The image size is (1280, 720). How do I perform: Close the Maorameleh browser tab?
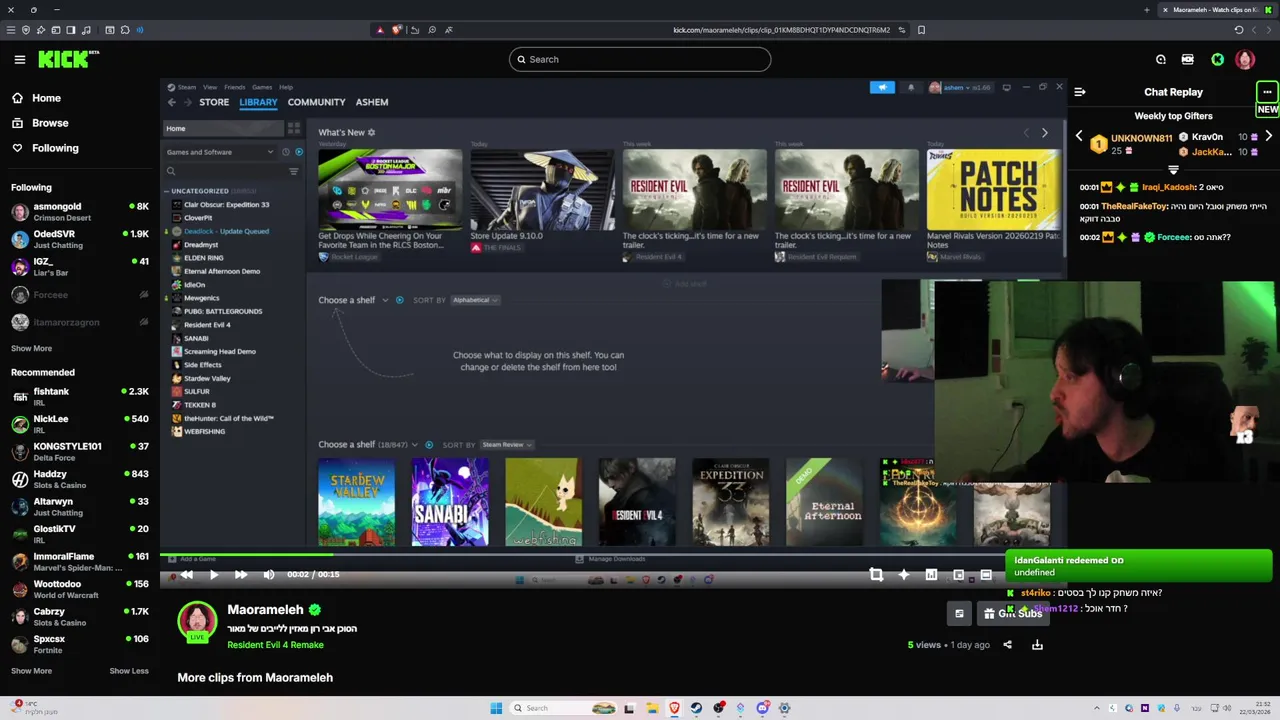point(1165,10)
